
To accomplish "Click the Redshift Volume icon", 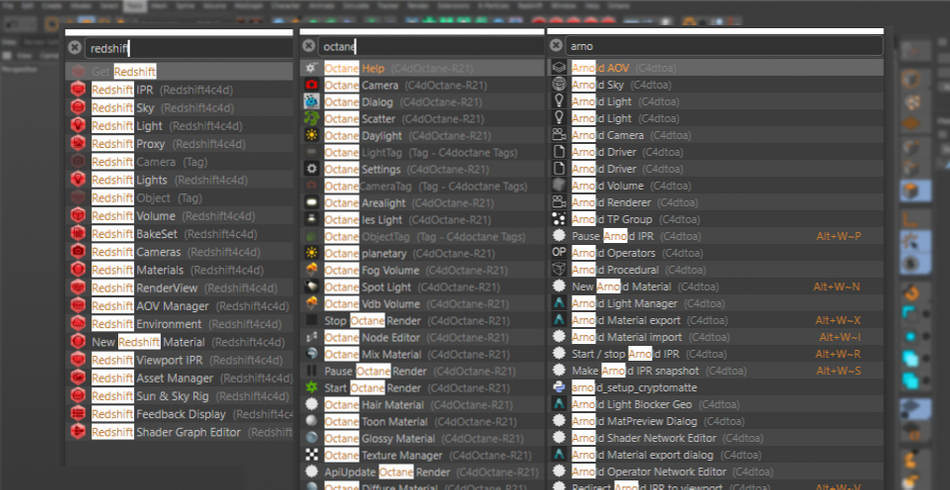I will click(x=78, y=216).
